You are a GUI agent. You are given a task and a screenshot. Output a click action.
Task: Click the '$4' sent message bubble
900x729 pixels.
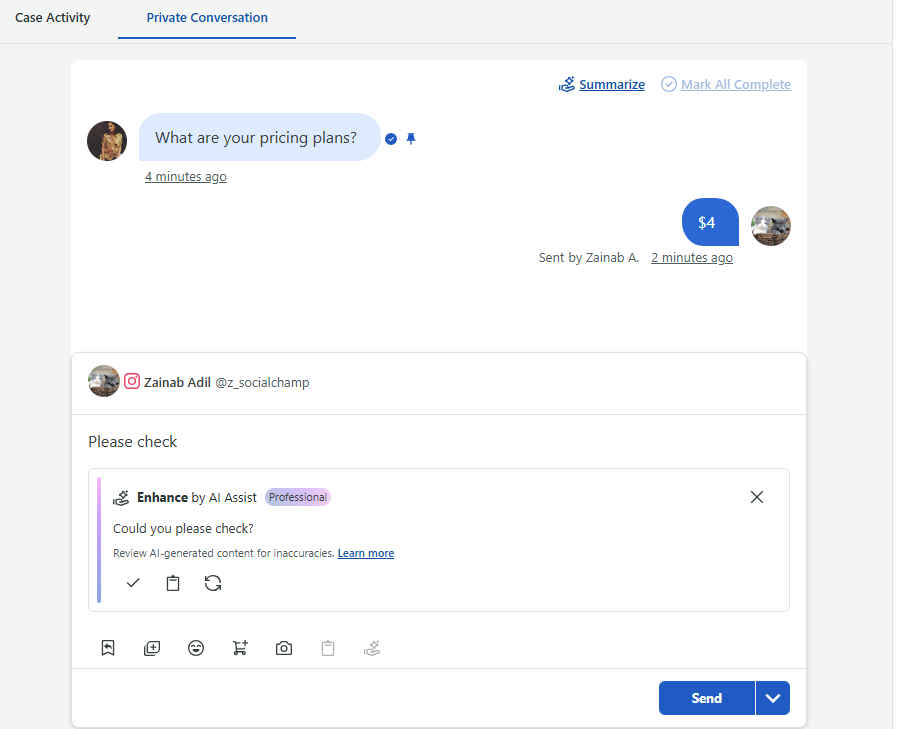(x=710, y=222)
